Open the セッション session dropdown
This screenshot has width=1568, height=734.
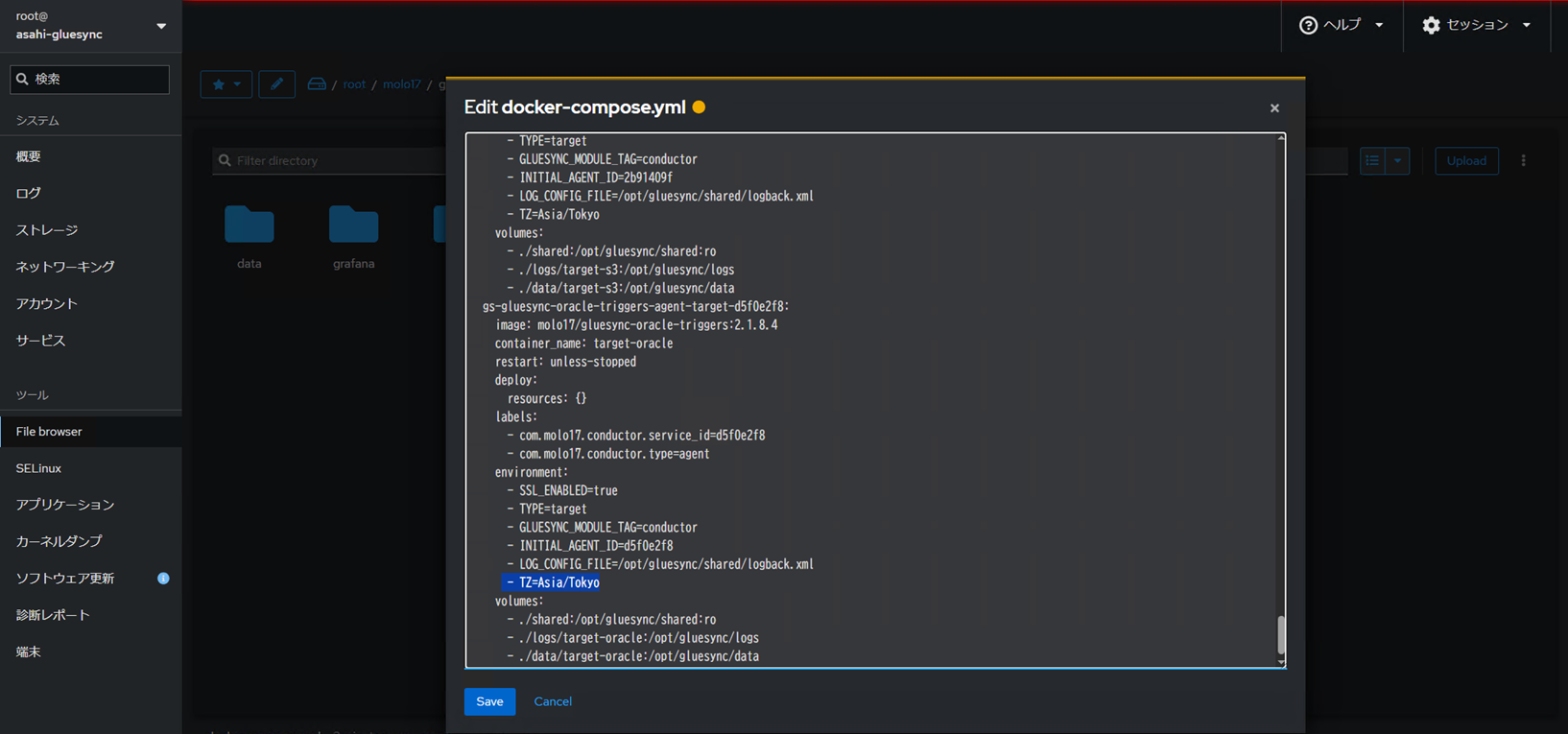point(1476,25)
